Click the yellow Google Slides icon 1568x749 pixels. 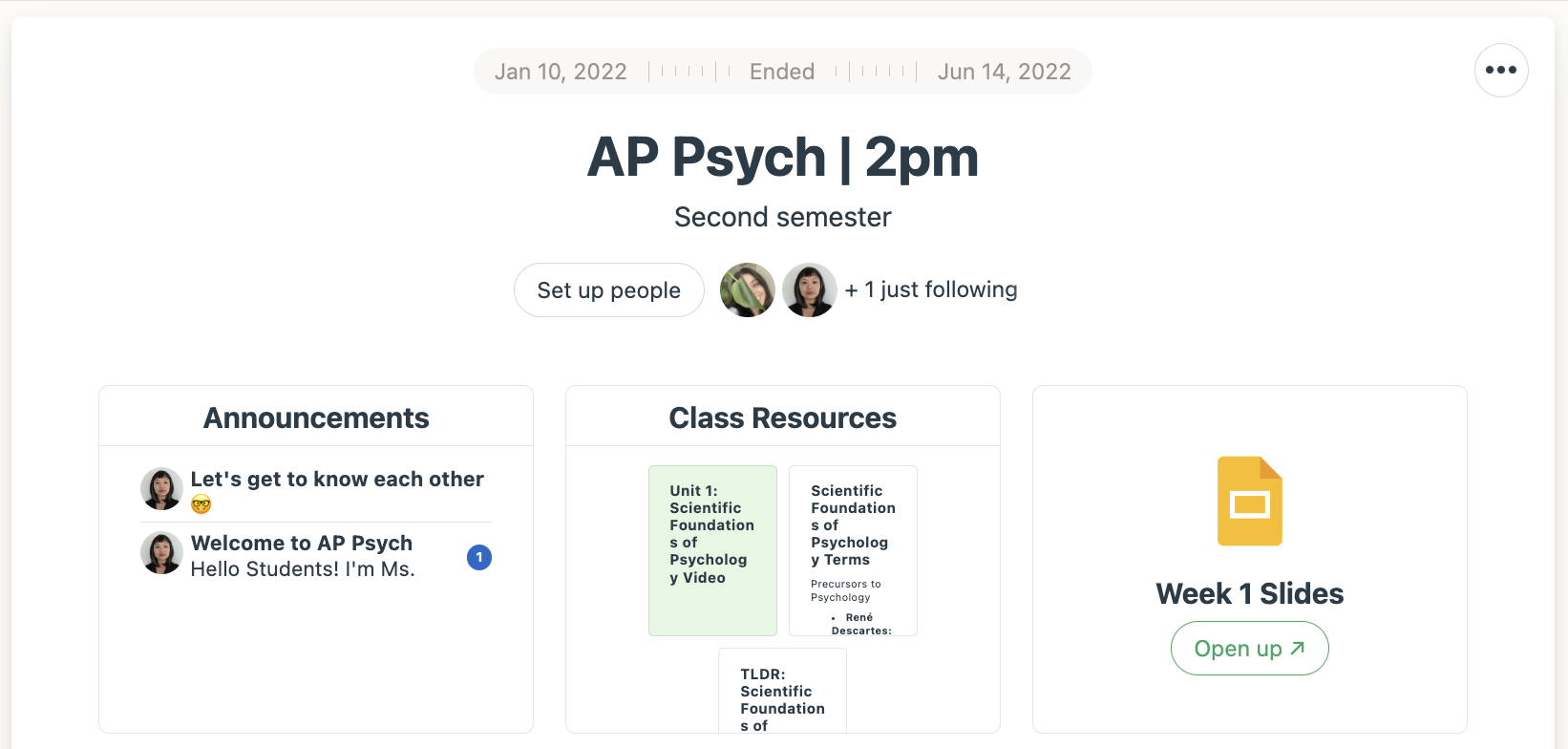pyautogui.click(x=1249, y=502)
